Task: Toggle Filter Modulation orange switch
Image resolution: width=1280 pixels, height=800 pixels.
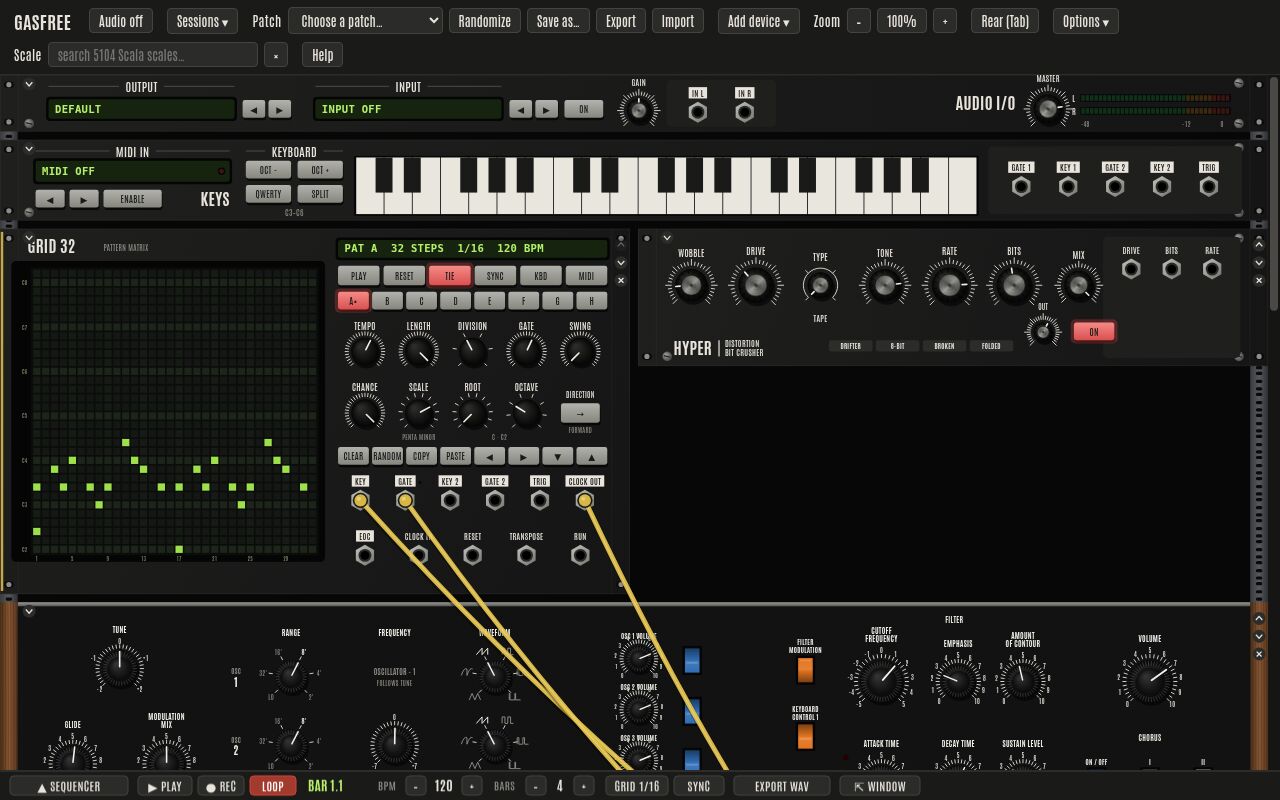Action: click(x=805, y=670)
